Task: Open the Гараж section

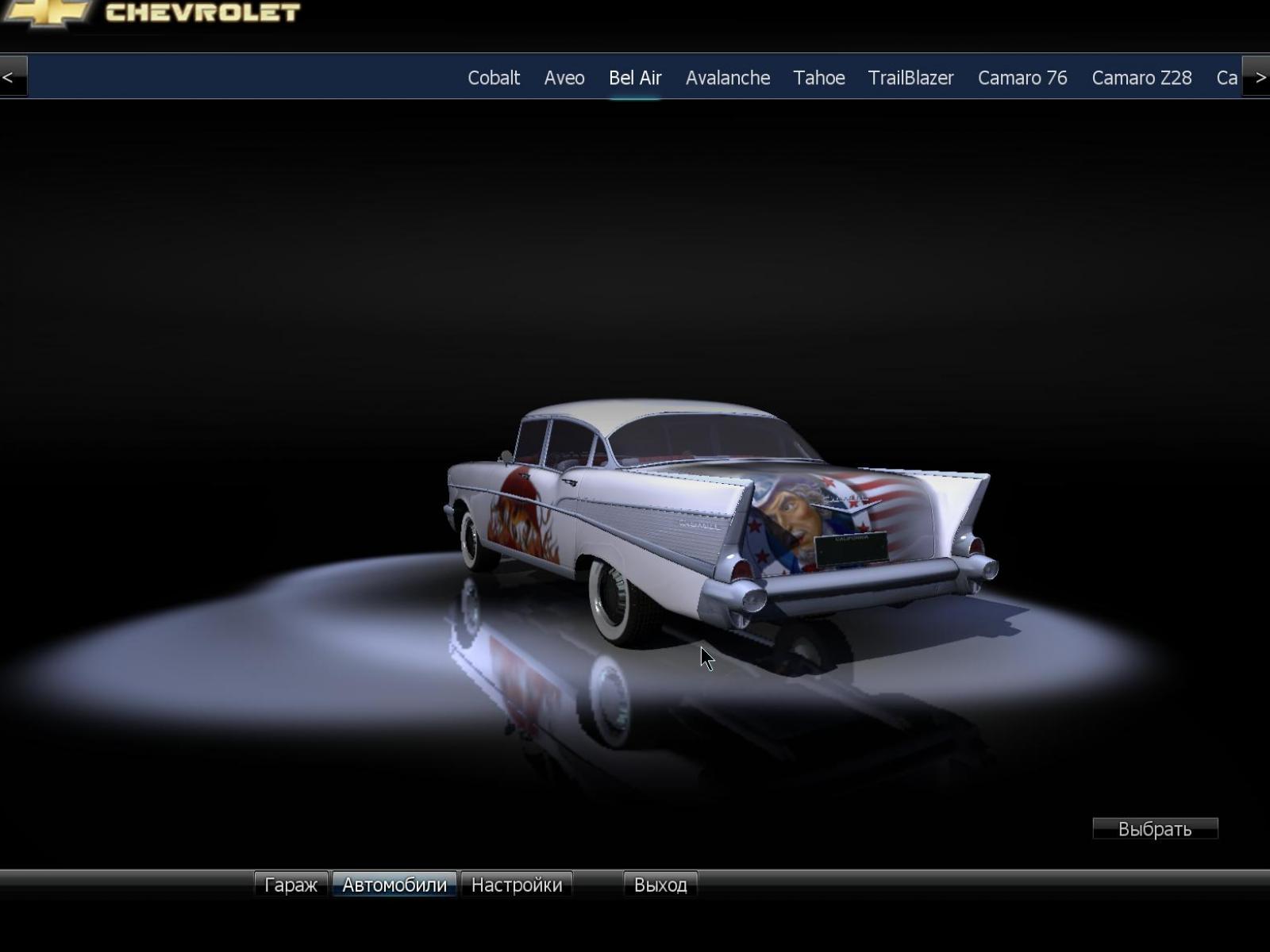Action: click(x=291, y=885)
